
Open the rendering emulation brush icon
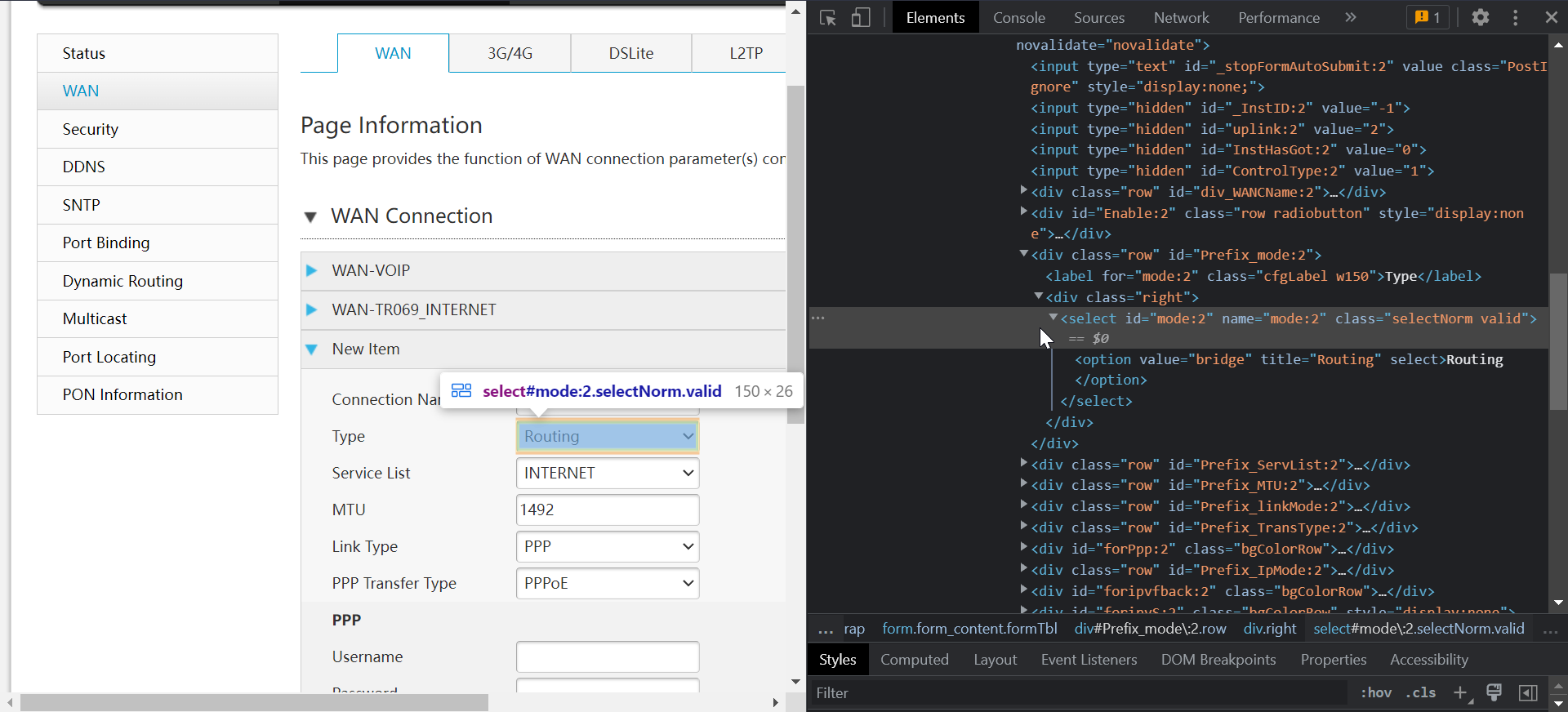pyautogui.click(x=1494, y=693)
